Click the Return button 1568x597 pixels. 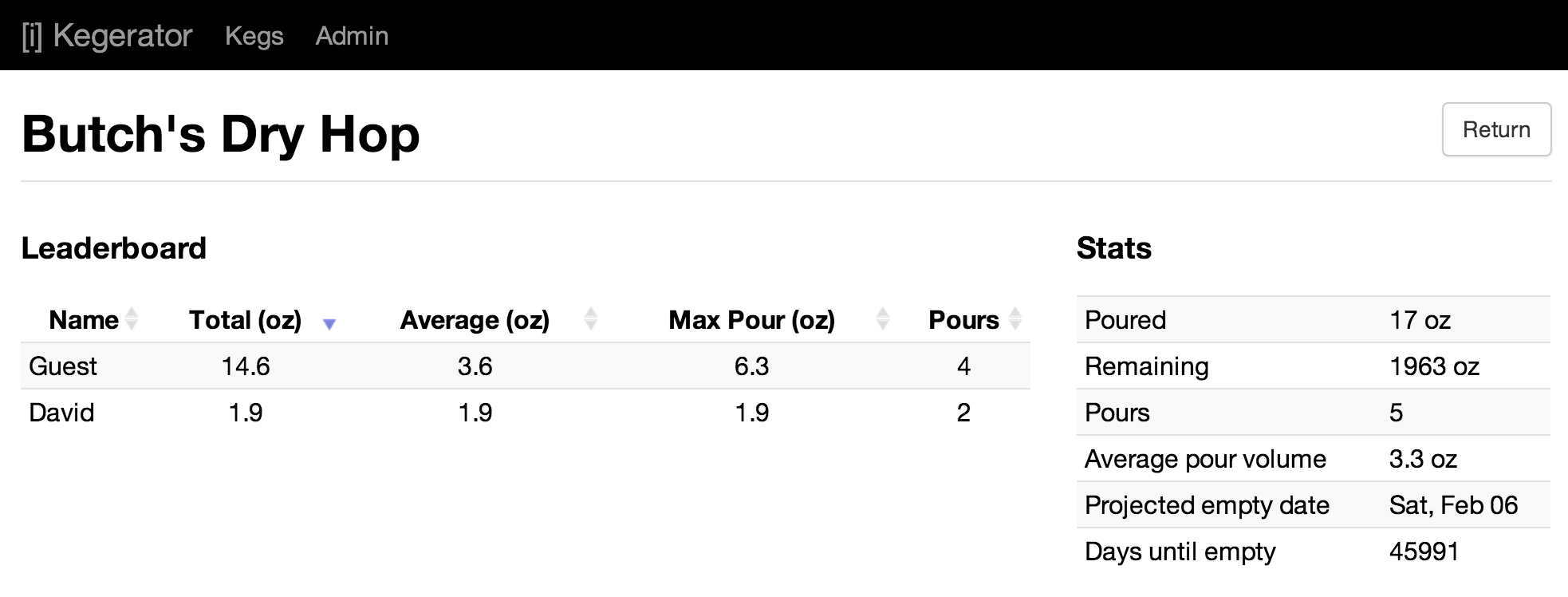[x=1496, y=129]
